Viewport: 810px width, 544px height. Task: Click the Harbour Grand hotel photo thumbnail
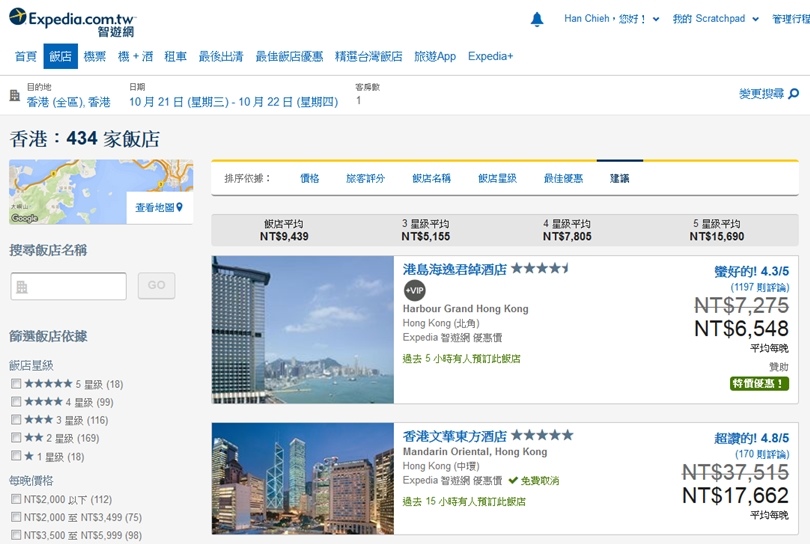[x=303, y=330]
